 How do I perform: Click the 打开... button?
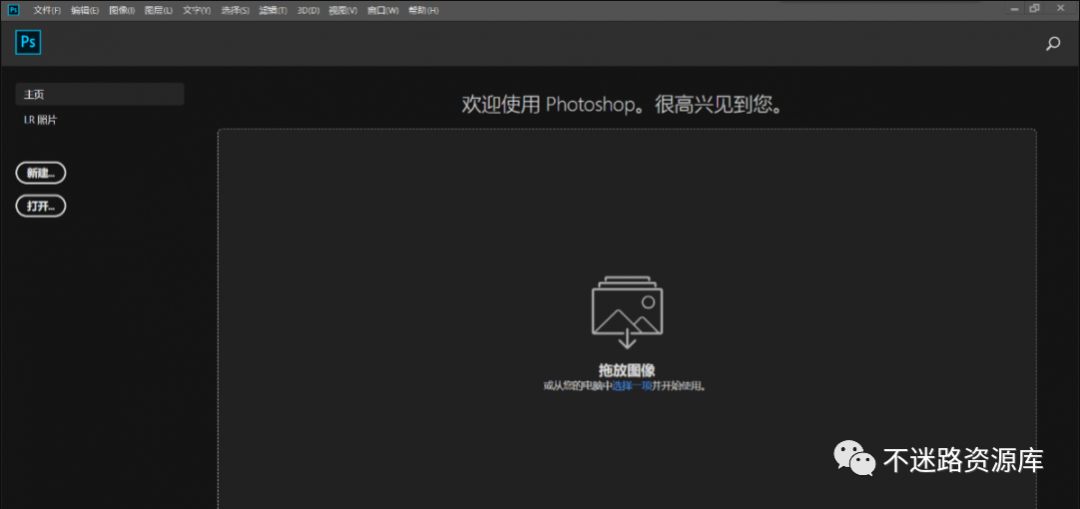click(41, 206)
